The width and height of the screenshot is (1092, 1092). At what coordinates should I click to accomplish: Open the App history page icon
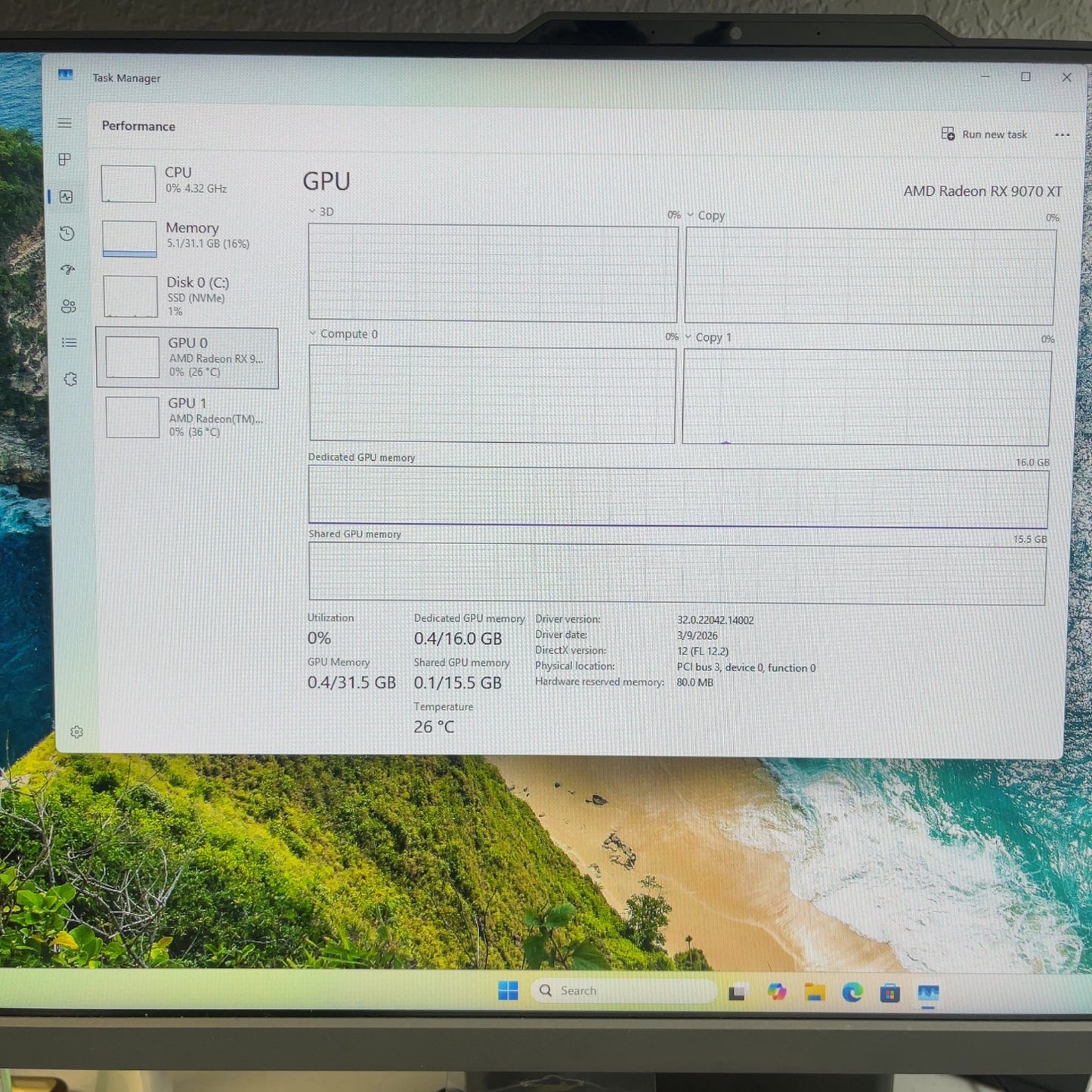67,233
